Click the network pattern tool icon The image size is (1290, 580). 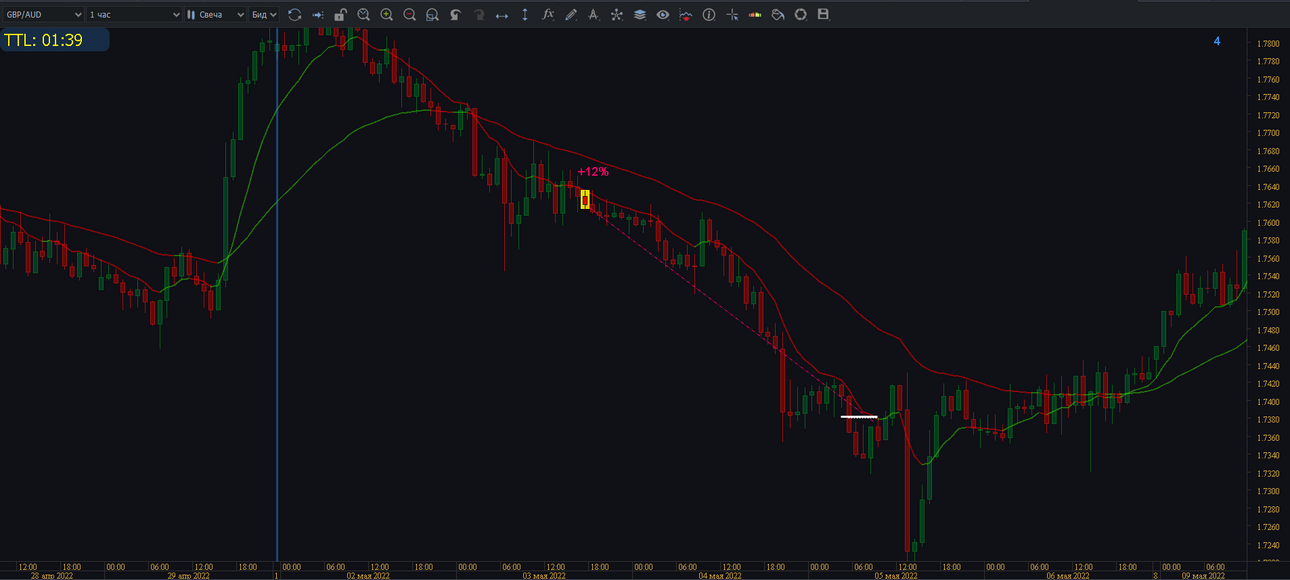616,15
